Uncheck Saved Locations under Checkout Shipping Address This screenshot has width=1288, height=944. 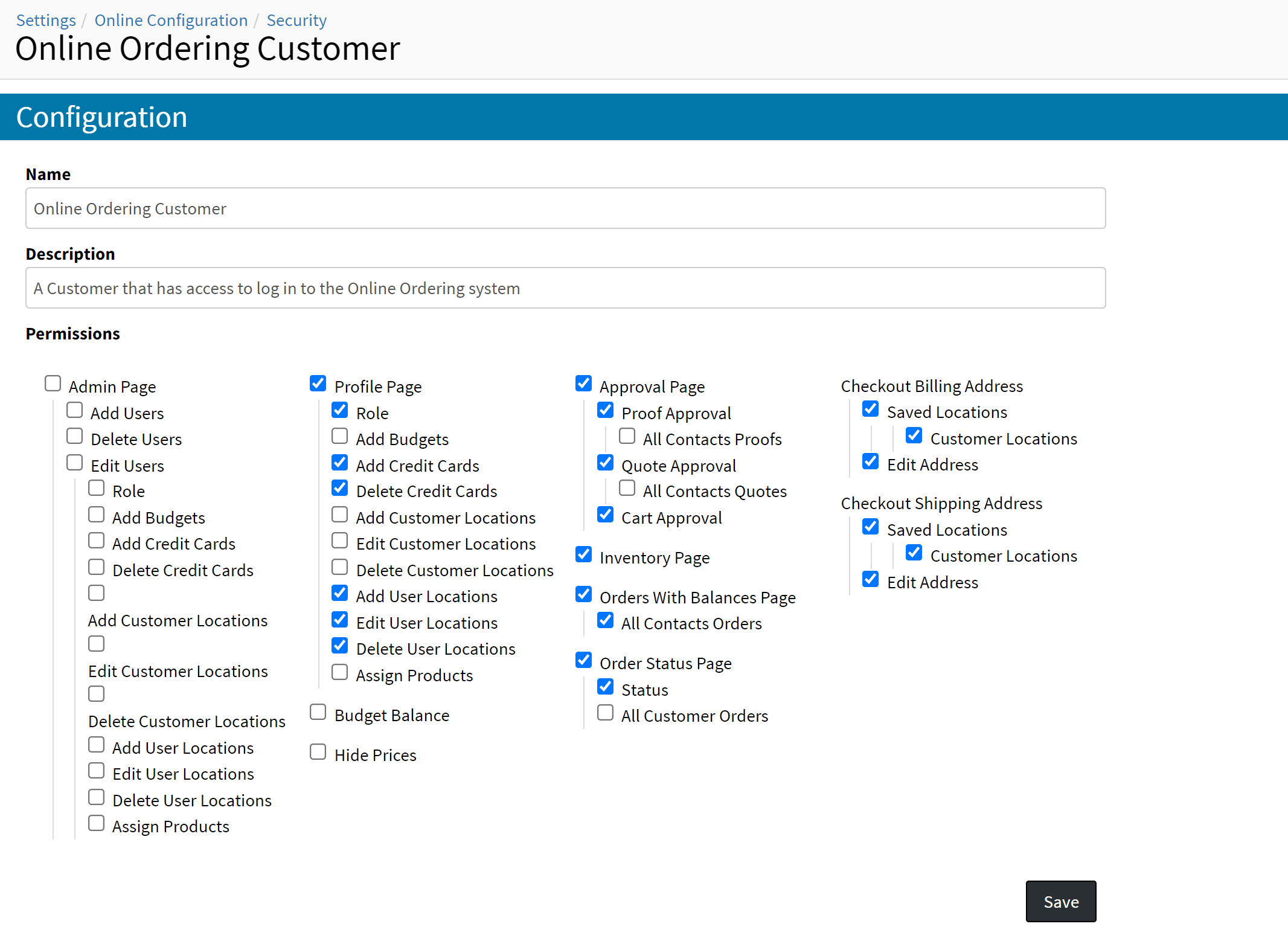[x=871, y=527]
